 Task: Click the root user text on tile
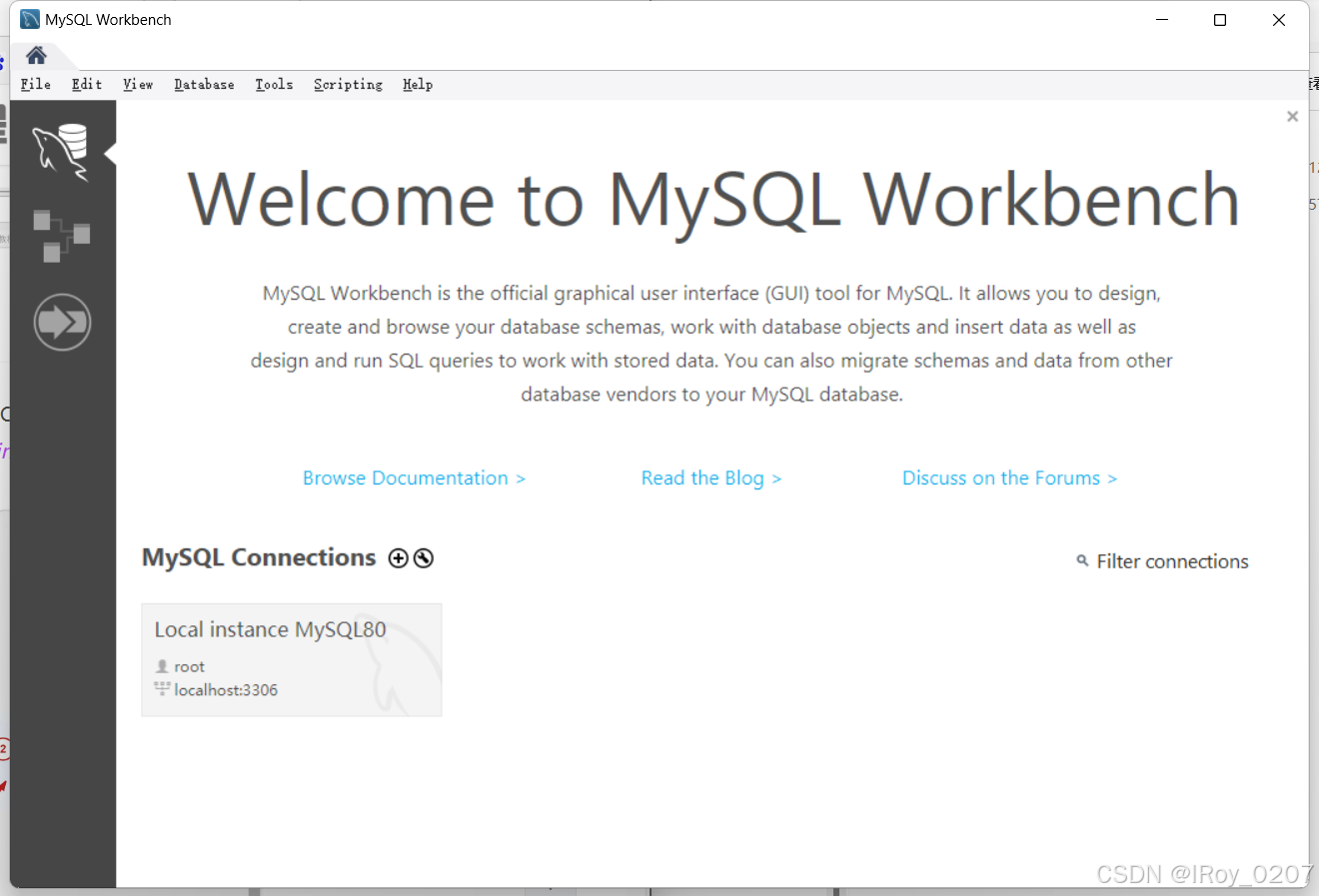[189, 666]
